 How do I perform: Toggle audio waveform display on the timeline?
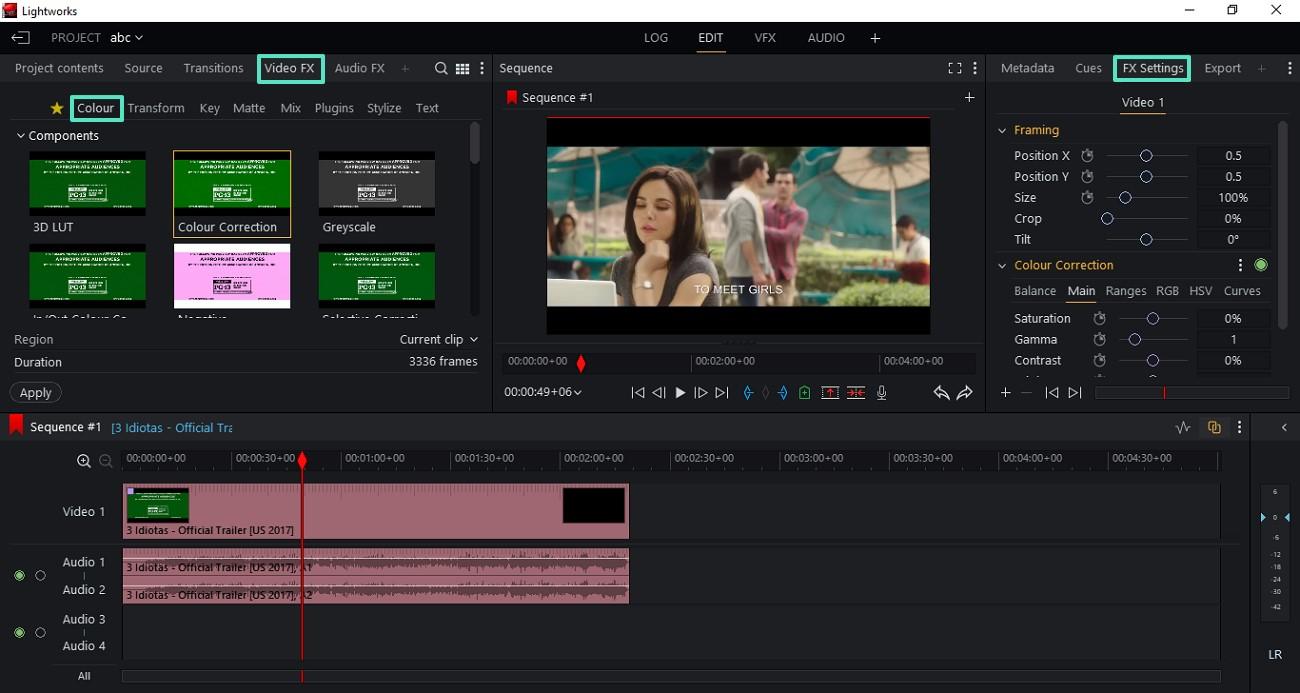[x=1183, y=427]
